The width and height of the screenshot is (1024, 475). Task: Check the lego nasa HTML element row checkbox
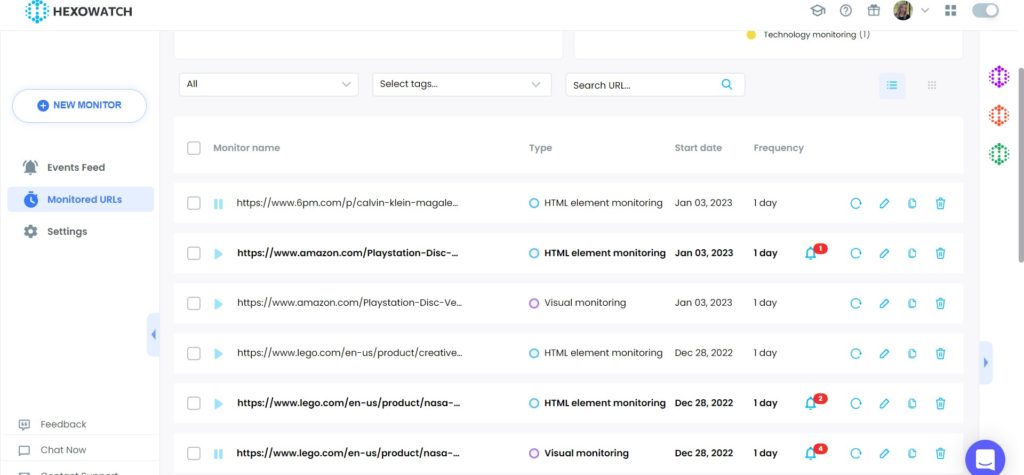point(194,403)
